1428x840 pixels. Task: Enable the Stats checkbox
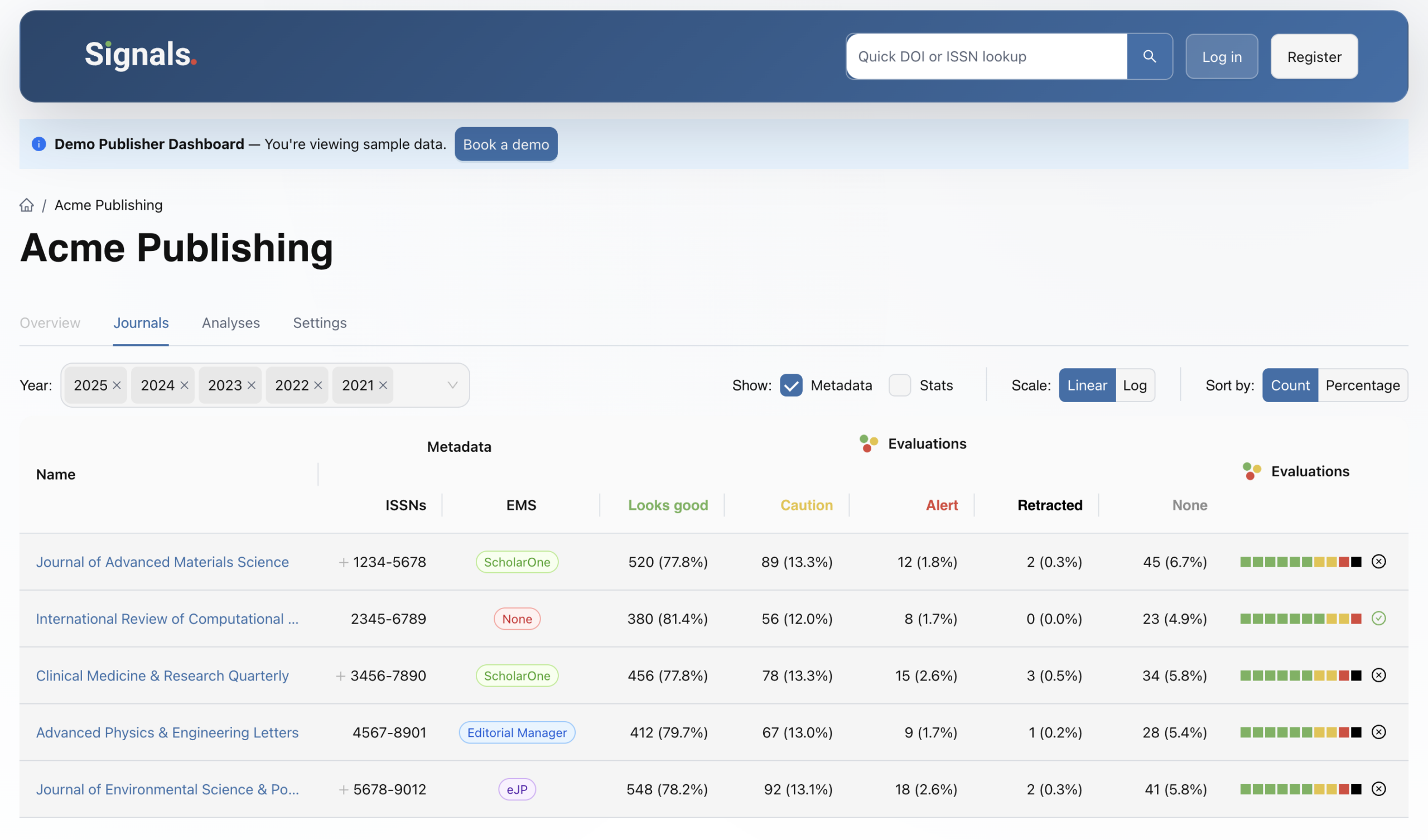click(x=899, y=385)
